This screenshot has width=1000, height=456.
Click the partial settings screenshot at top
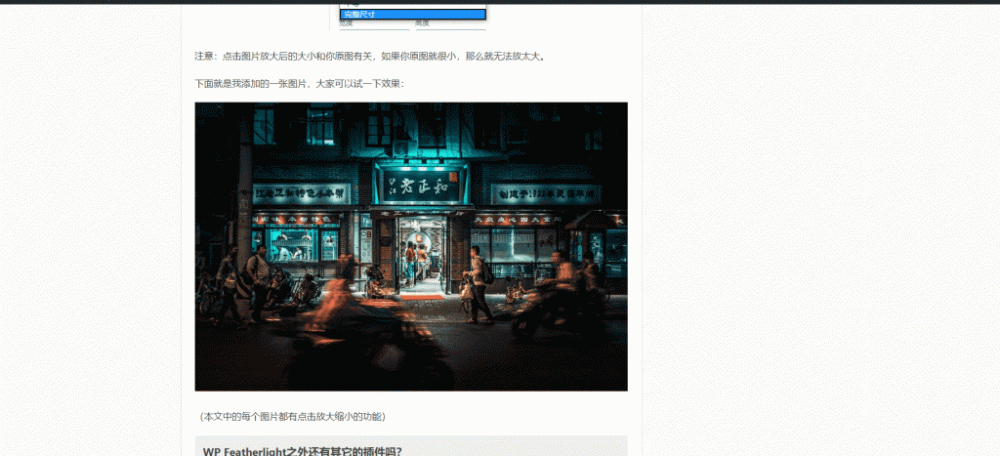point(412,14)
